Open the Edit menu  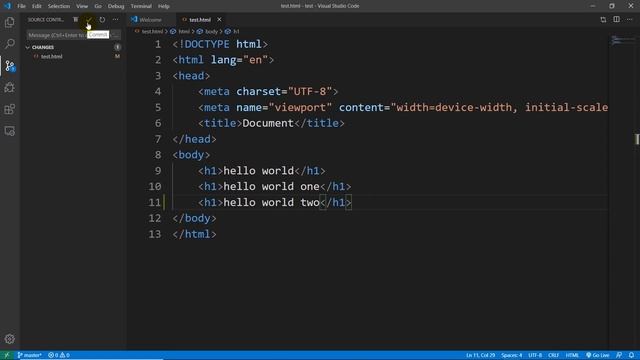coord(37,6)
